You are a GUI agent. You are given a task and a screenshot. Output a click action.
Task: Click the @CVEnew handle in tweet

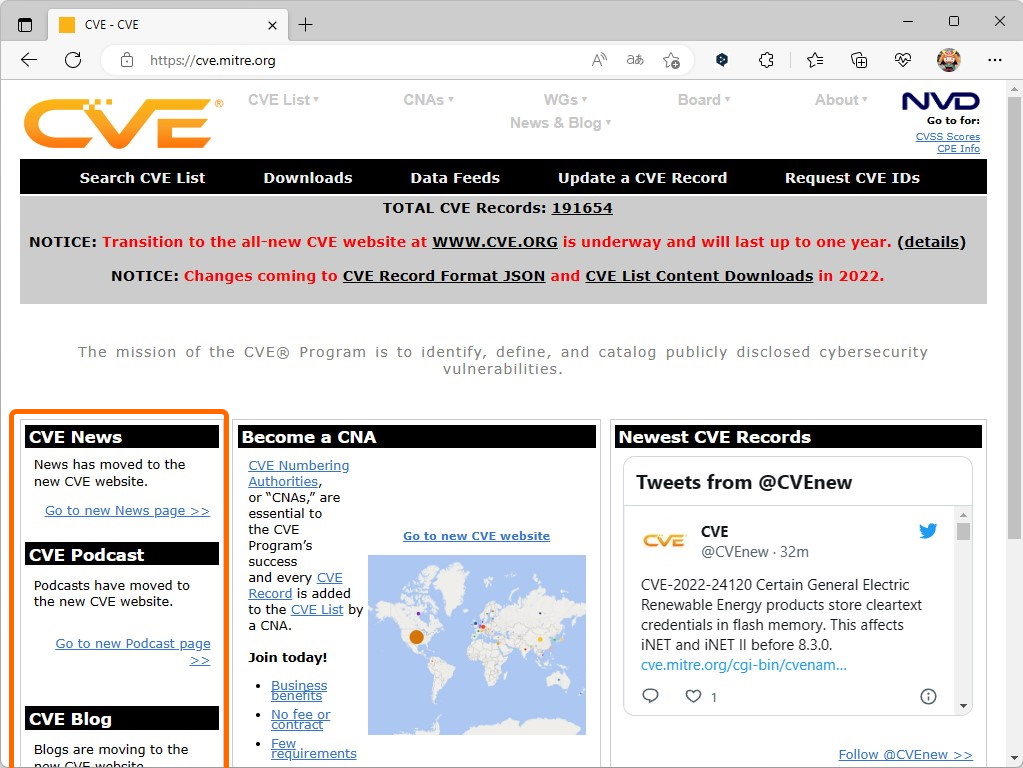click(x=734, y=552)
